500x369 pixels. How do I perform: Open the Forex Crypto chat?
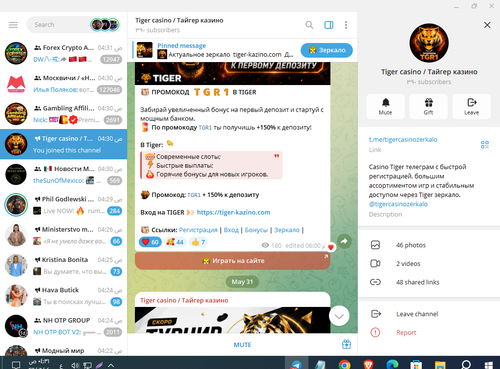coord(63,53)
